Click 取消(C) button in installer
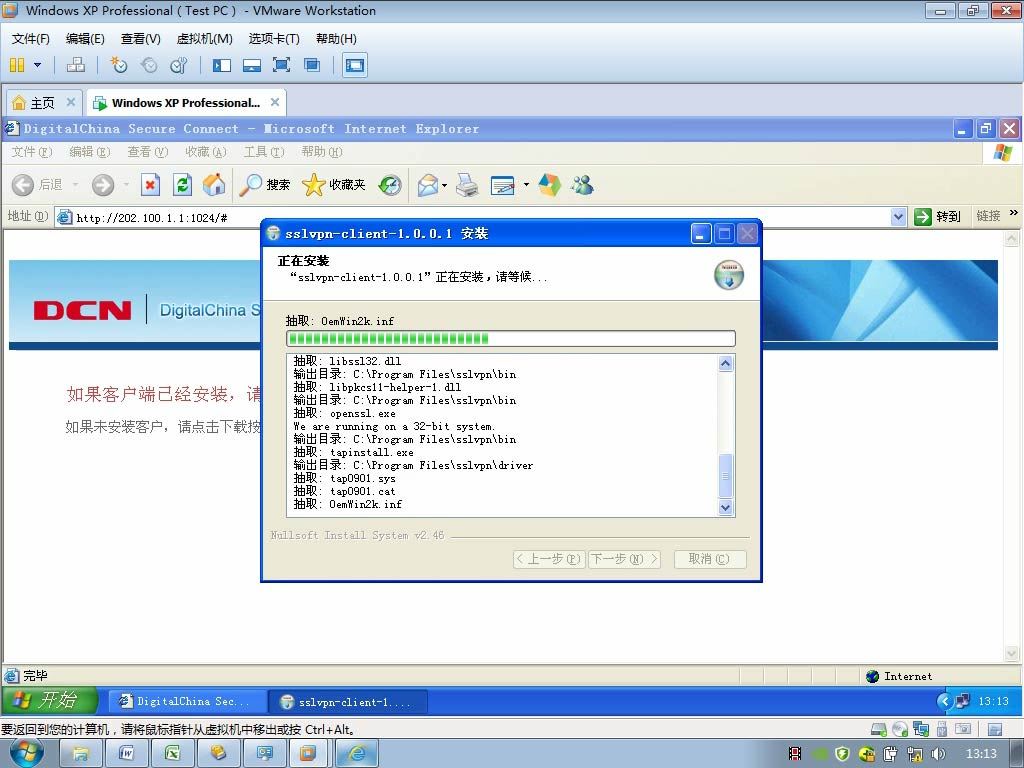Viewport: 1024px width, 768px height. pos(709,559)
